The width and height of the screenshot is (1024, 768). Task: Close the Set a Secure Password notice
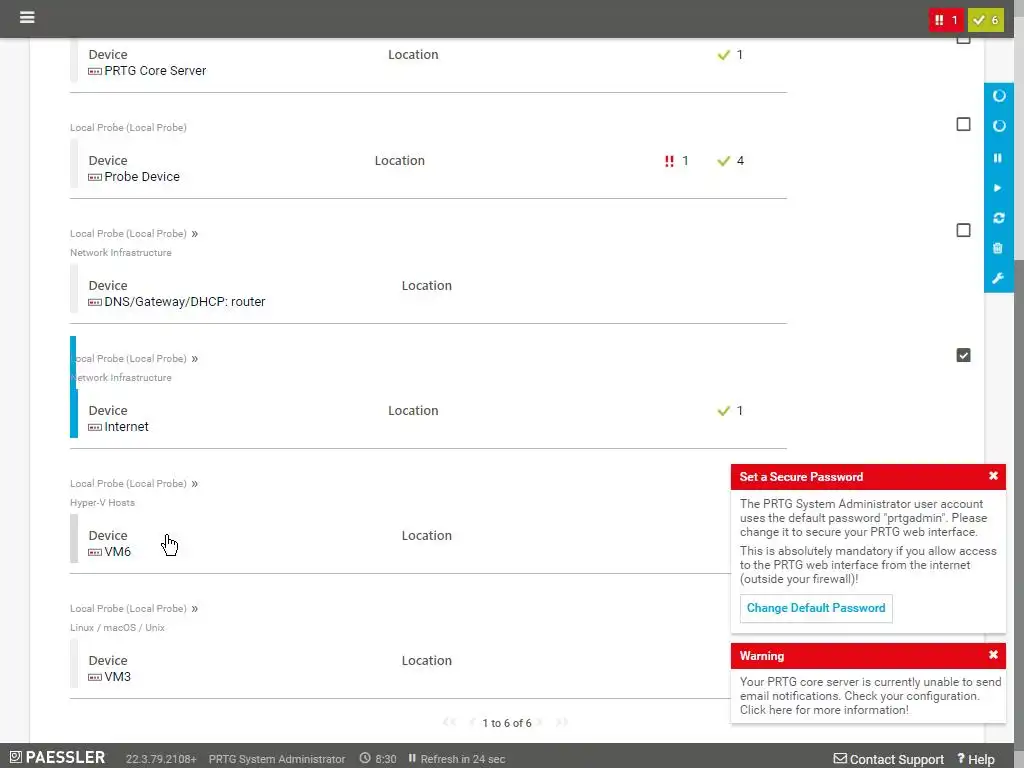[993, 476]
